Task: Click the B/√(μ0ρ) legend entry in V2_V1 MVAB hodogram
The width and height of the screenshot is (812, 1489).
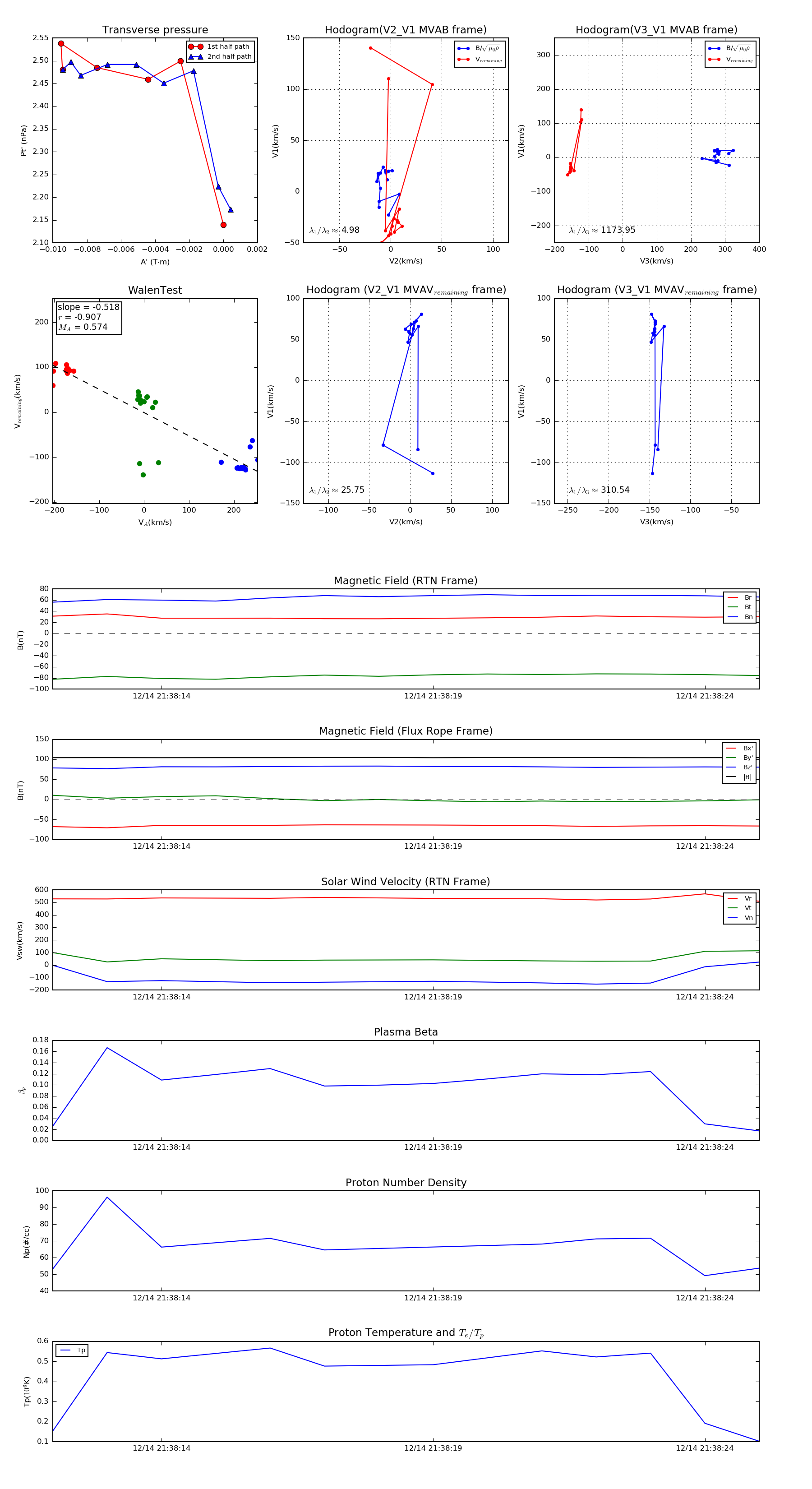Action: (x=479, y=49)
